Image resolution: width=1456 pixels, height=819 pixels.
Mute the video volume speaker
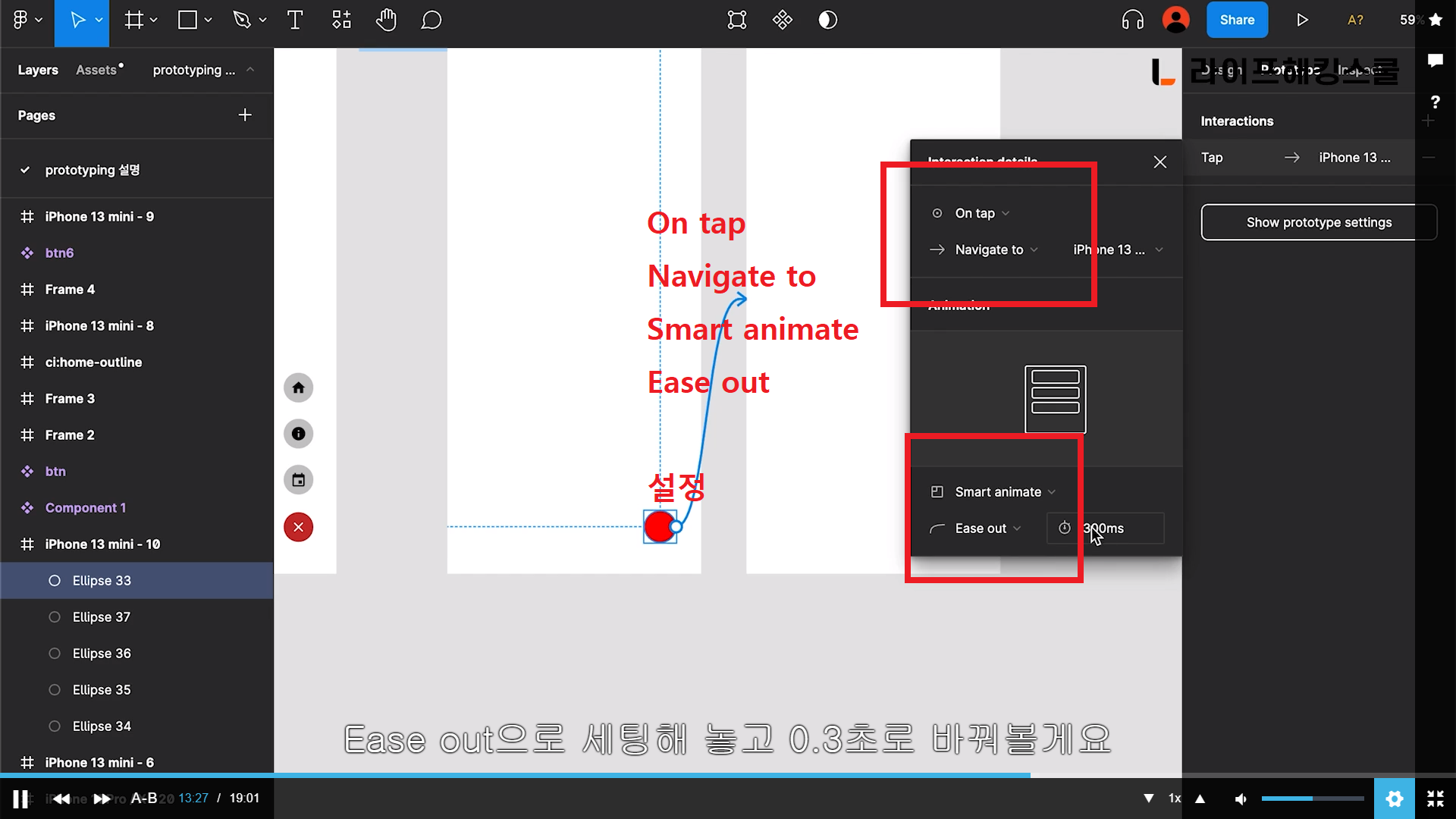pos(1241,799)
